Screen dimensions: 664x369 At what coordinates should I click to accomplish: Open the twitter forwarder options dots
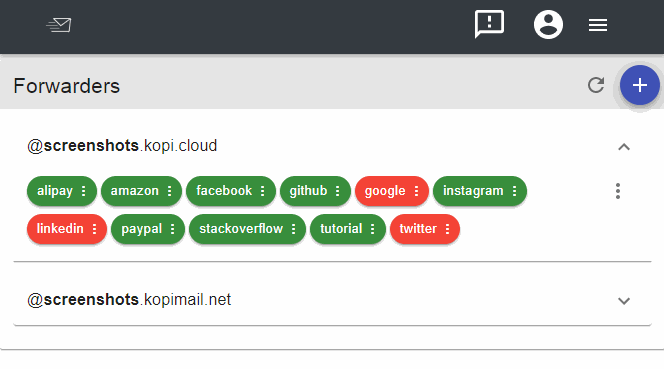[x=447, y=229]
